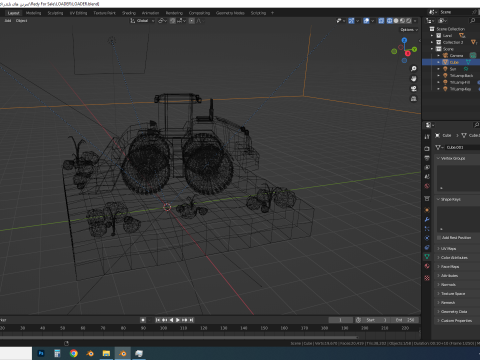Open the Object Constraints properties tab
Screen dimensions: 480x360
427,247
